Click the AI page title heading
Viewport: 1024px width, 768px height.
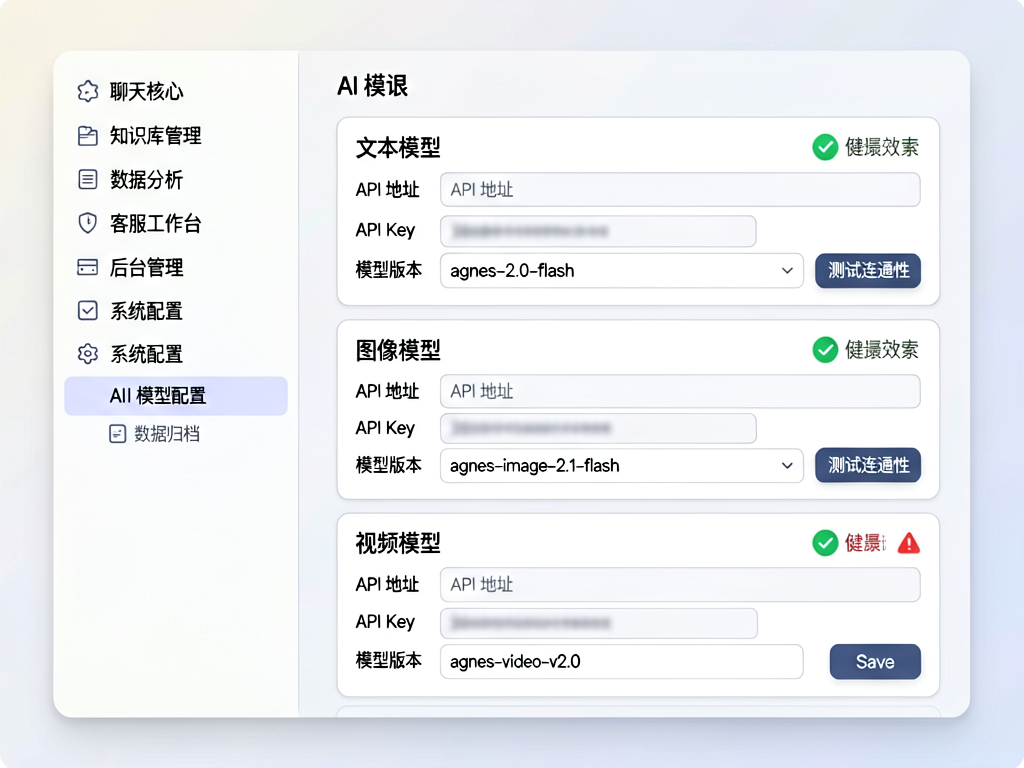(x=372, y=86)
